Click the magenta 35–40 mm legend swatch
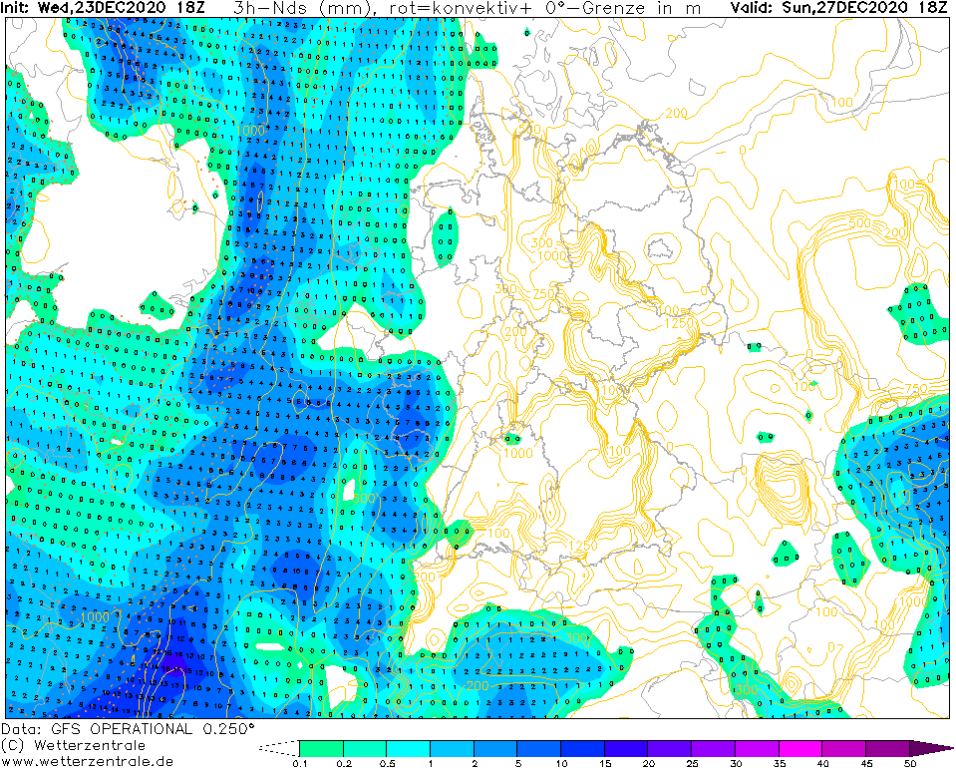The width and height of the screenshot is (956, 768). tap(800, 747)
